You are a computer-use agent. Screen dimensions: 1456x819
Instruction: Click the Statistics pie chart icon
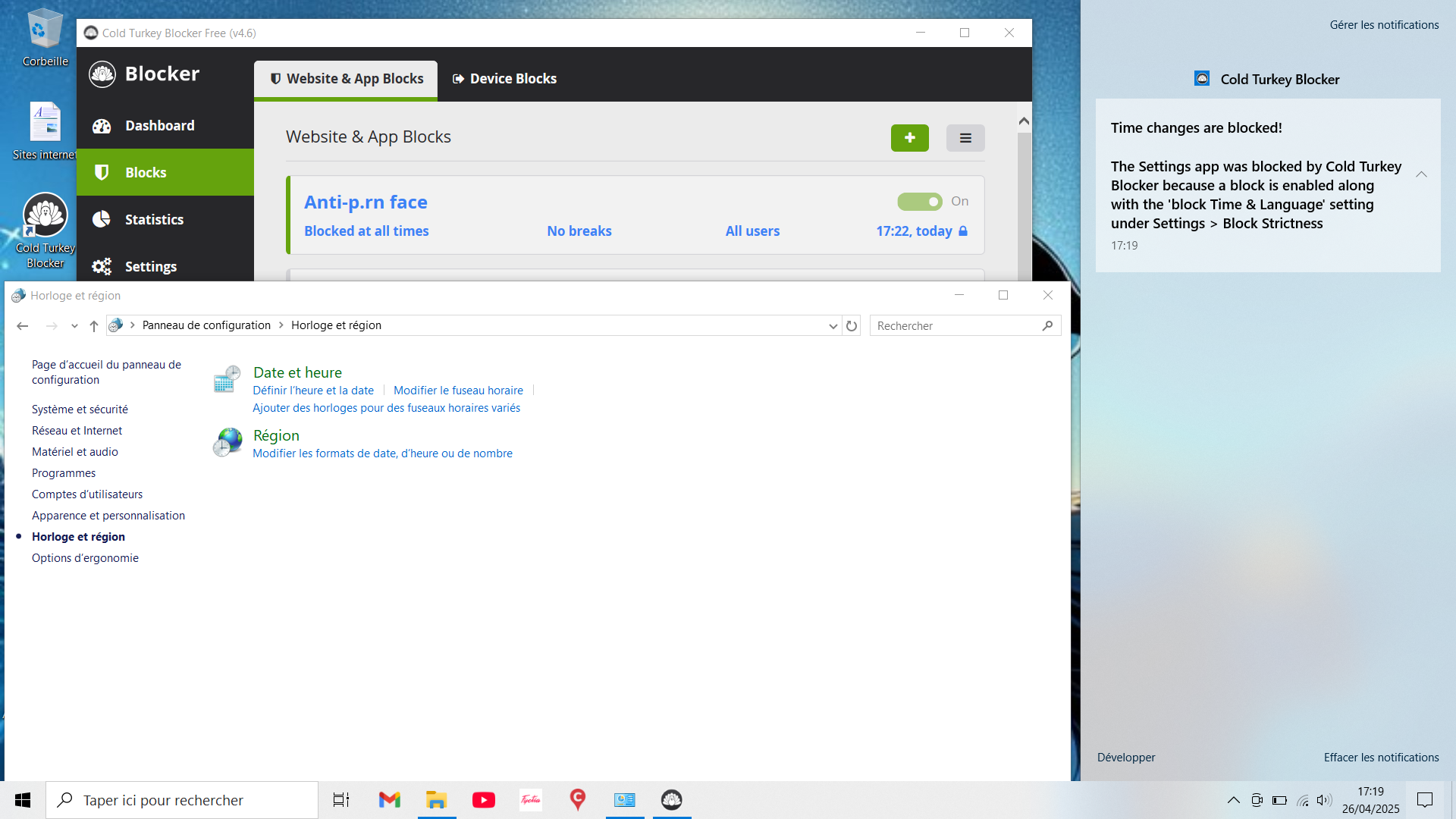[102, 219]
